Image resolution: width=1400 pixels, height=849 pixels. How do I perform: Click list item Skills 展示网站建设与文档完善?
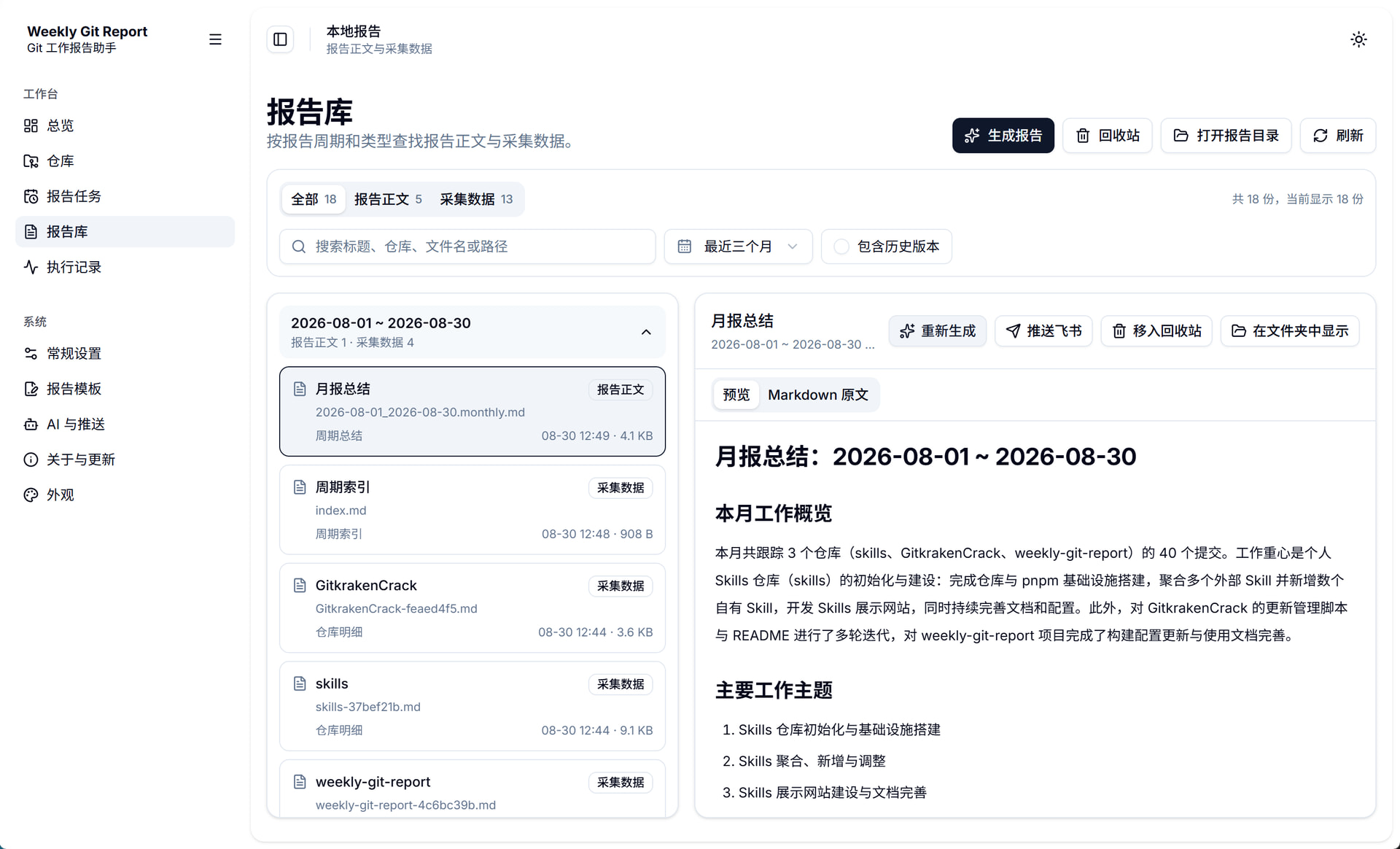tap(832, 792)
